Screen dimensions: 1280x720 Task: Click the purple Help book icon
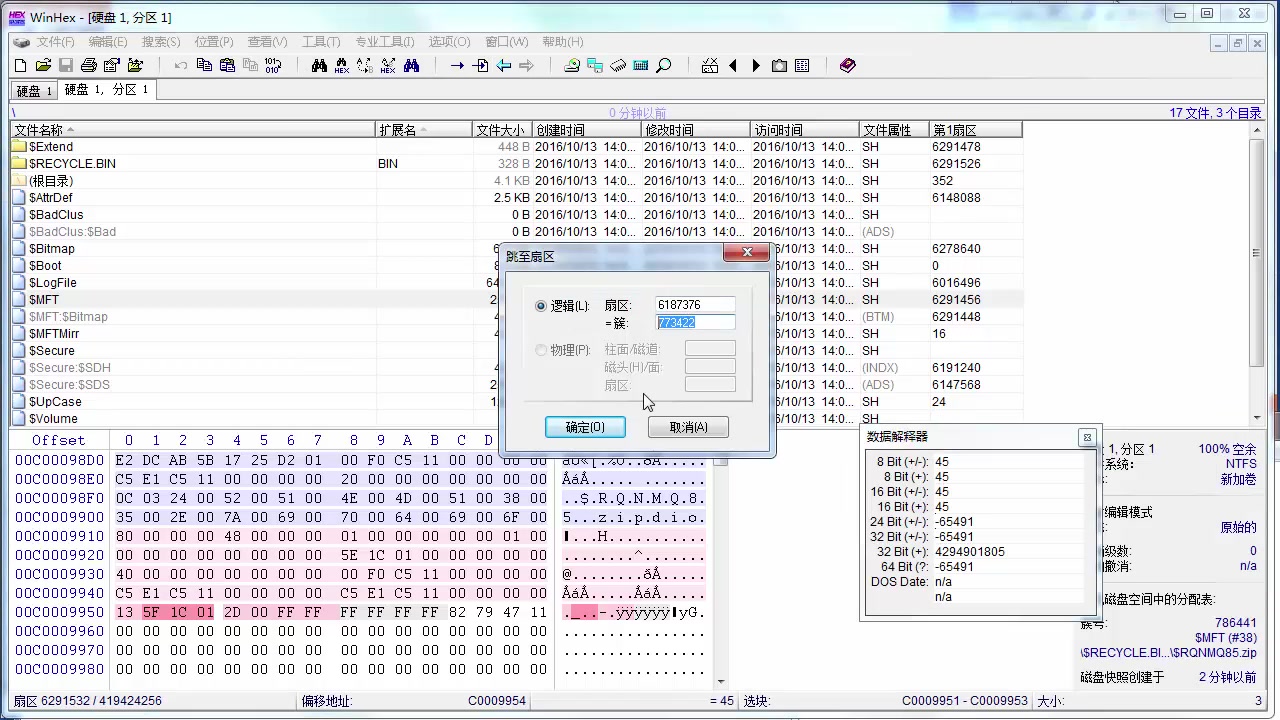pos(848,66)
